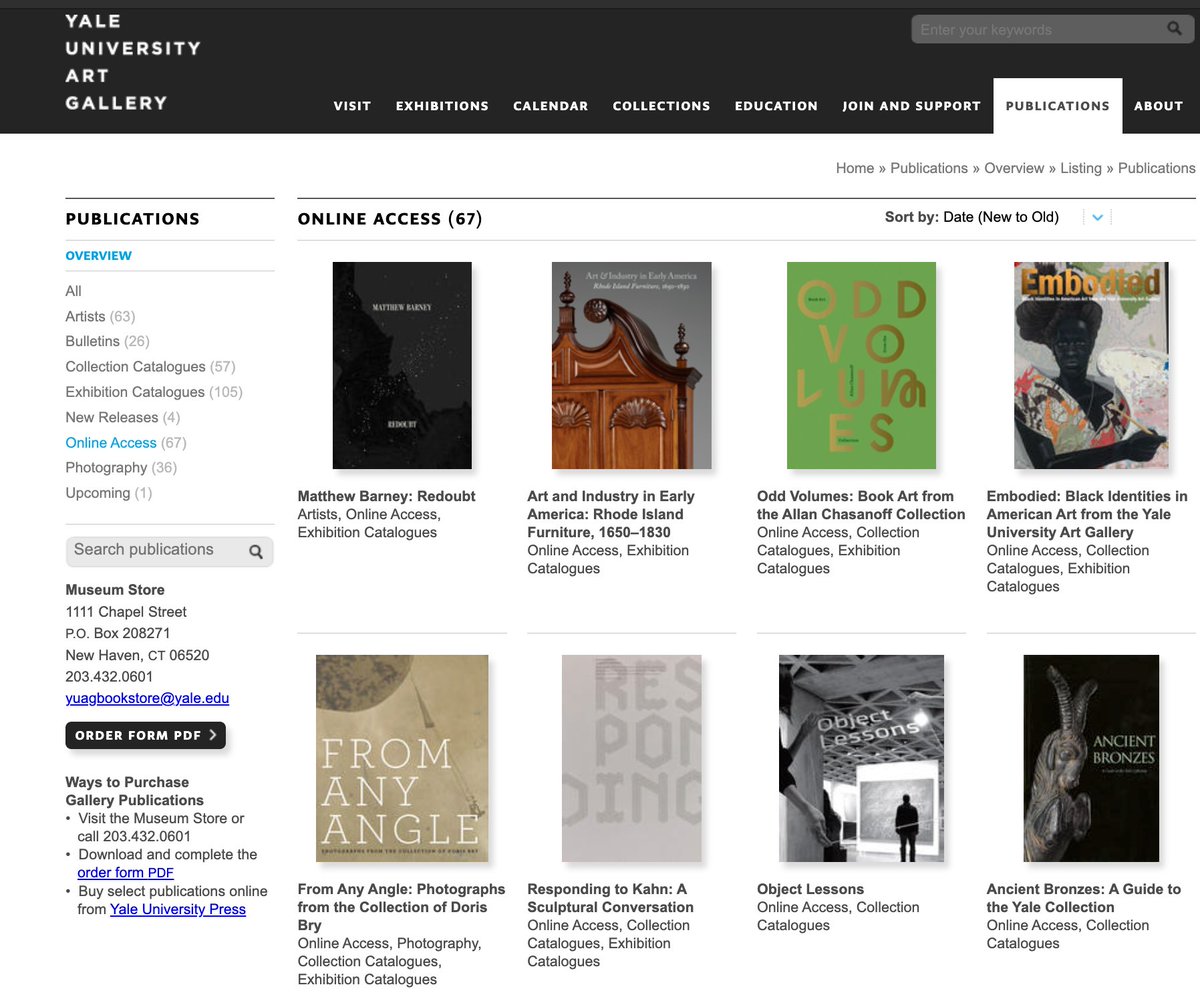Click the search publications magnifier icon

point(256,551)
